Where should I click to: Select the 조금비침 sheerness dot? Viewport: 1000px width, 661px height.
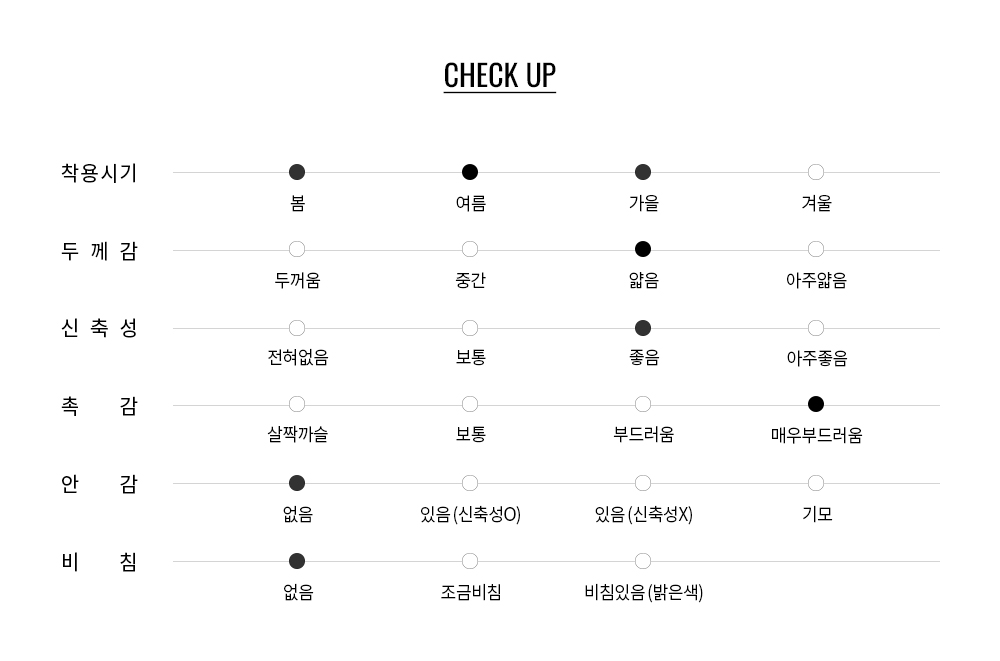coord(469,561)
